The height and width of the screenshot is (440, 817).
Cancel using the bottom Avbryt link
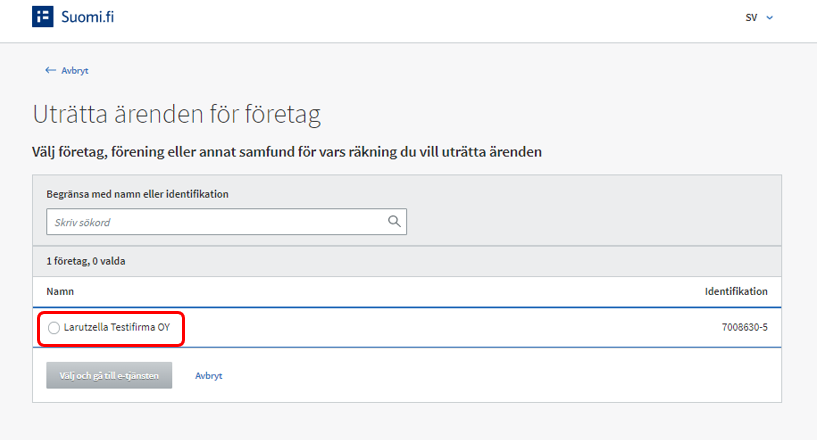click(x=208, y=376)
